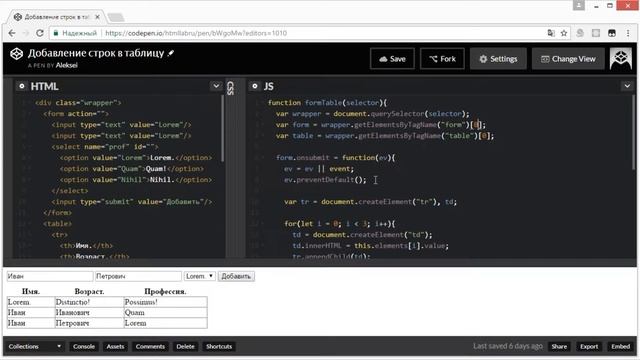Open the Assets panel
Viewport: 640px width, 360px height.
pos(115,347)
